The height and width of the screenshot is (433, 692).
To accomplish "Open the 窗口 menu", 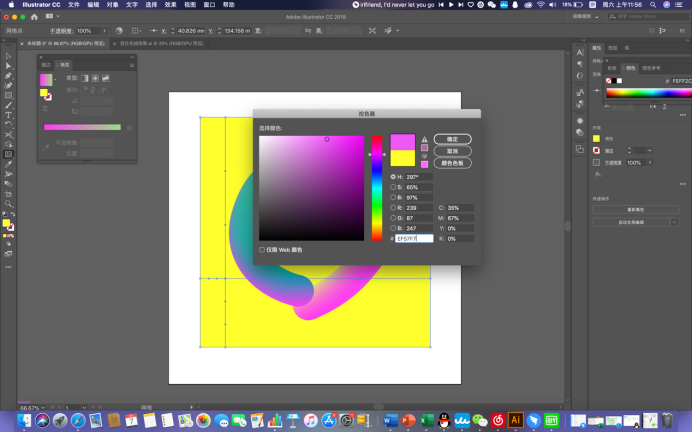I will (209, 4).
